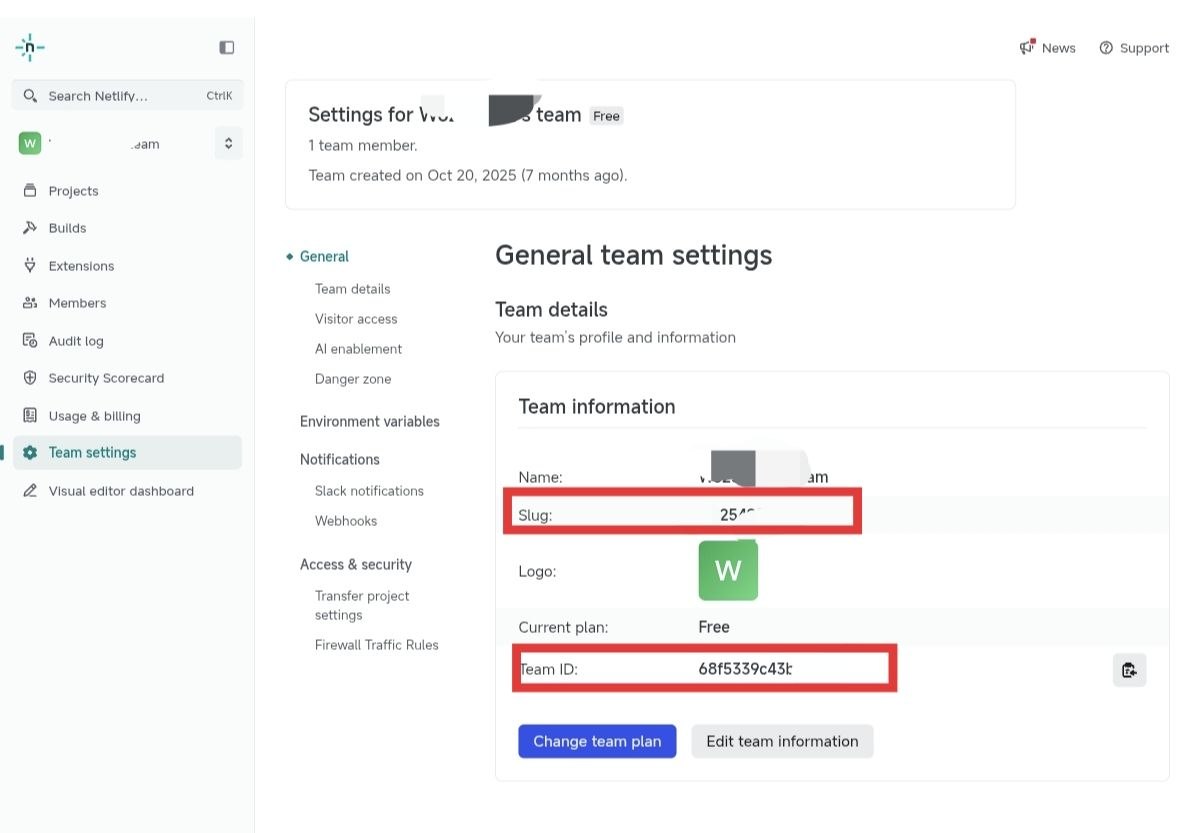Click the Free plan badge in header
The image size is (1199, 833).
coord(606,116)
